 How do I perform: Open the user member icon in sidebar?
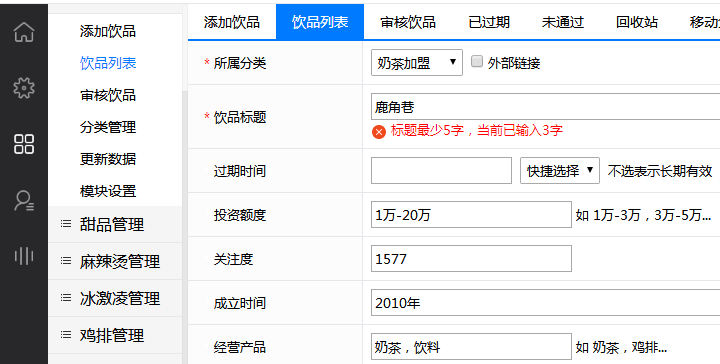click(x=24, y=200)
